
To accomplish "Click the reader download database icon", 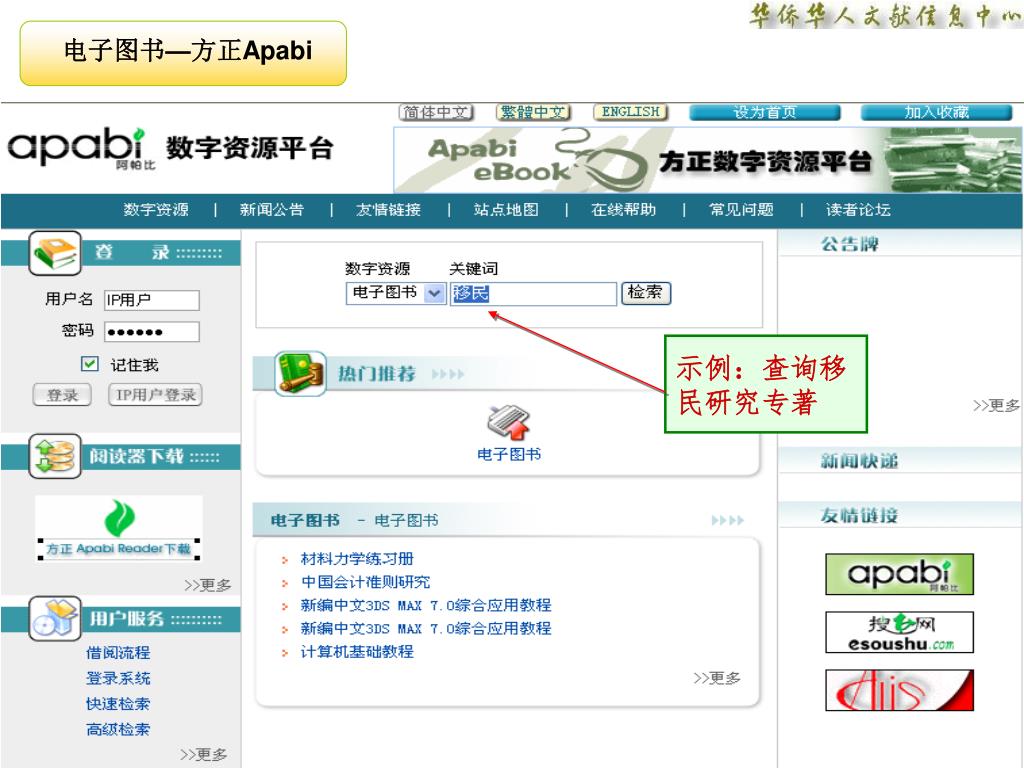I will coord(55,456).
